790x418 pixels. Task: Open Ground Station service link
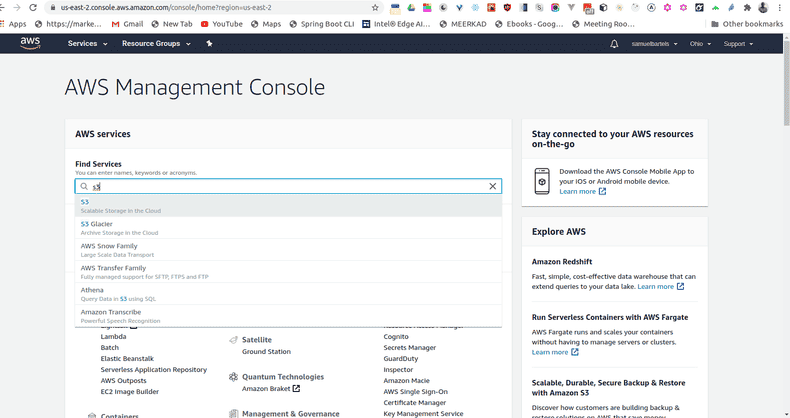[x=266, y=352]
